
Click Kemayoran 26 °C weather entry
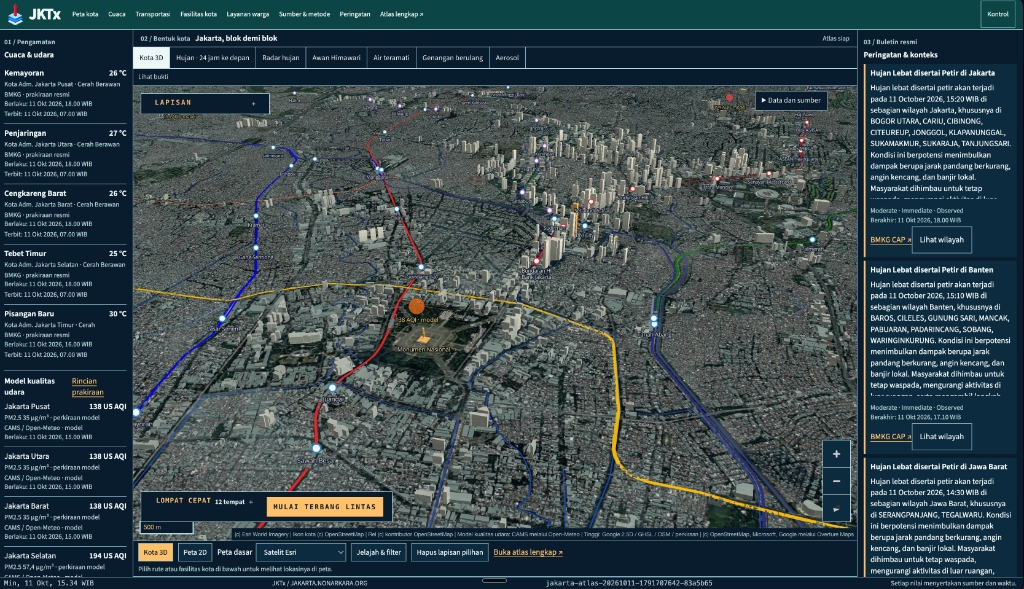pyautogui.click(x=65, y=93)
